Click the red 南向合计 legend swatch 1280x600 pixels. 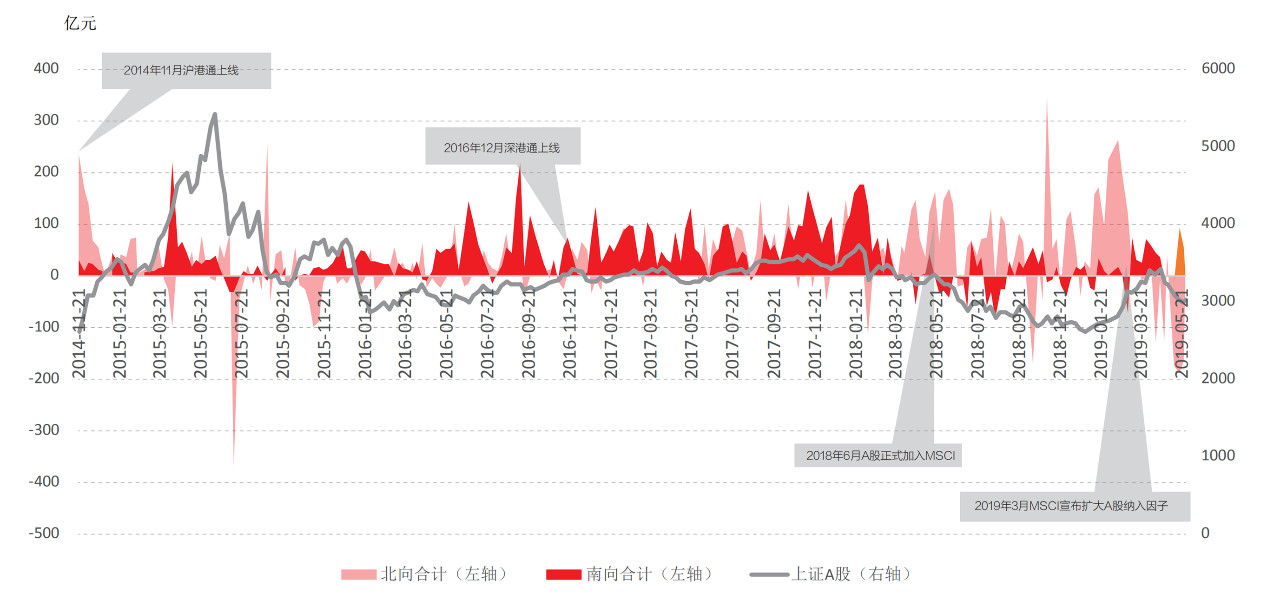click(563, 574)
